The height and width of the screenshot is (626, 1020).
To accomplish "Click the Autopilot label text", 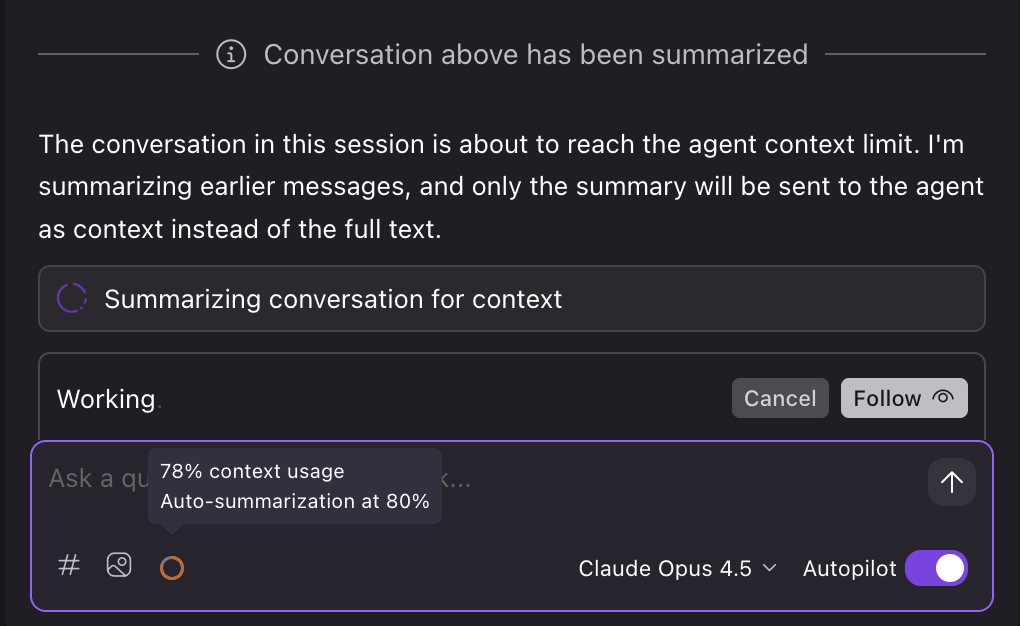I will click(x=848, y=569).
